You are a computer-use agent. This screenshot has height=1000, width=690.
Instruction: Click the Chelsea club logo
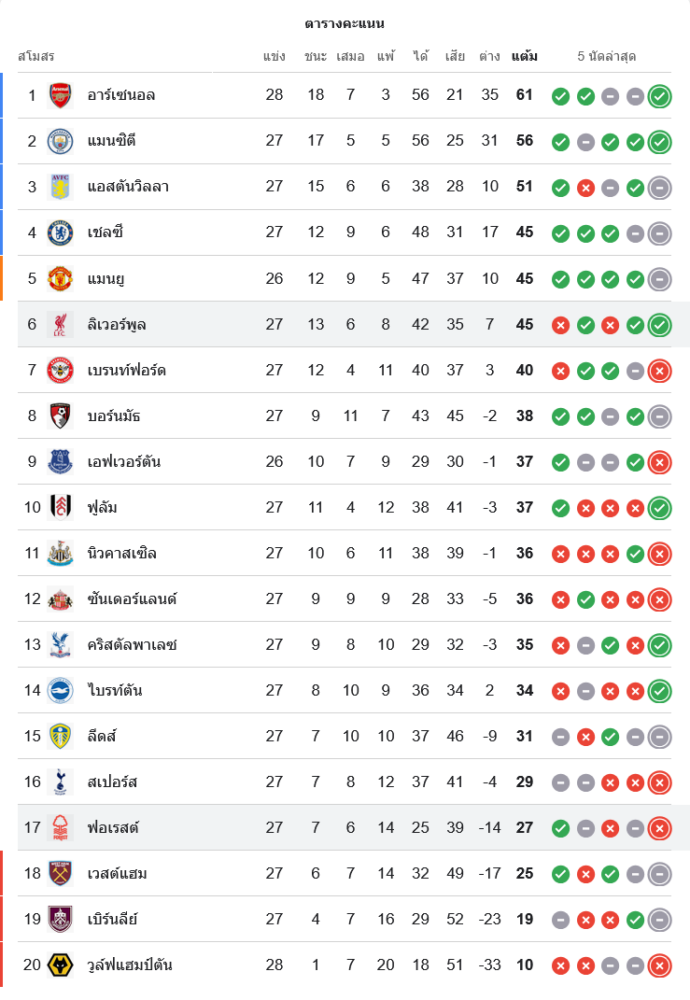coord(61,233)
